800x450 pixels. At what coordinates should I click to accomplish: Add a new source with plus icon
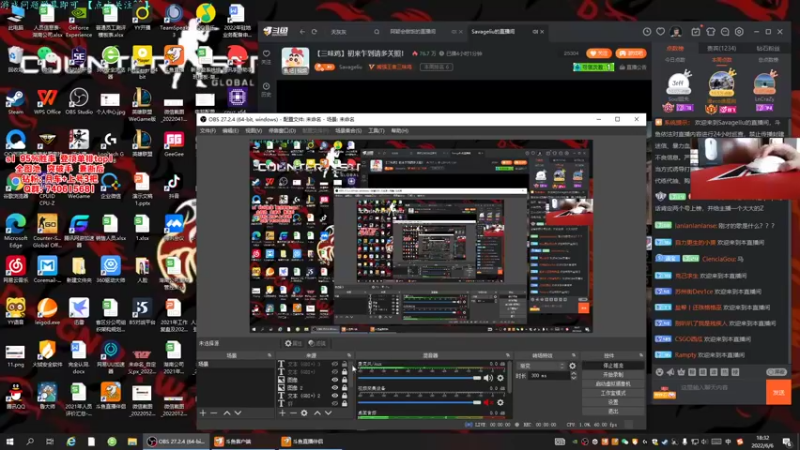(x=282, y=413)
